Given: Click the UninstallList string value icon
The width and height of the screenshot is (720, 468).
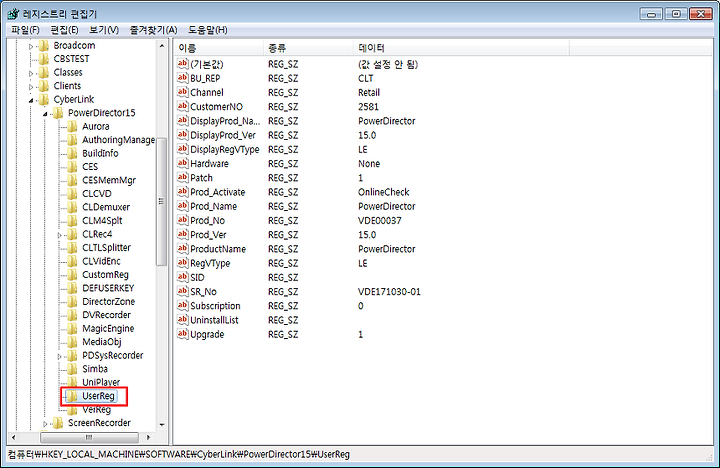Looking at the screenshot, I should (x=182, y=320).
